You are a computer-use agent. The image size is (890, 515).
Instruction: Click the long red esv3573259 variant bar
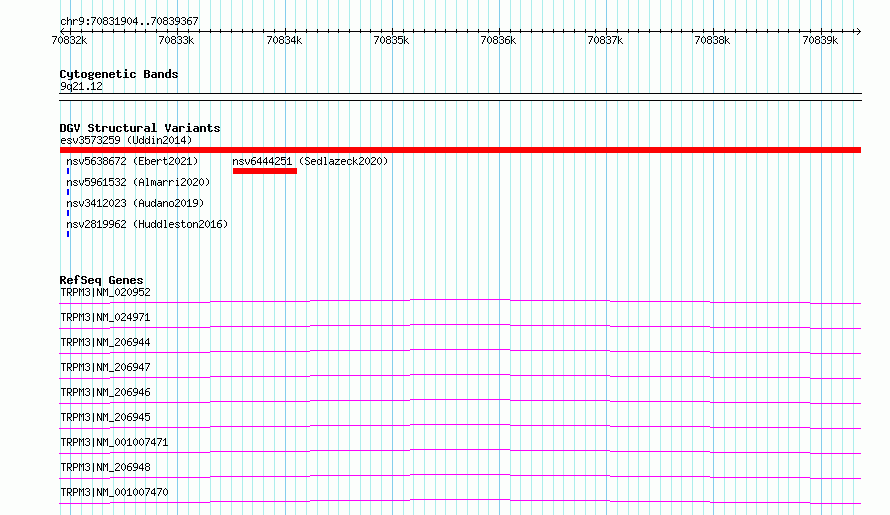click(460, 150)
